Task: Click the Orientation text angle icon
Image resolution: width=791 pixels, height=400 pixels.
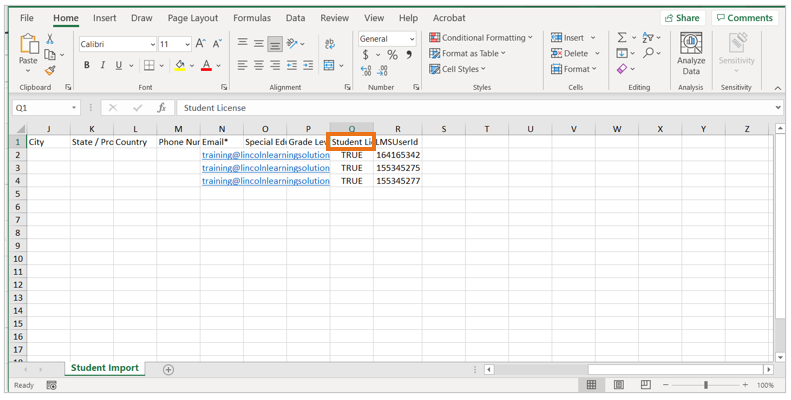Action: 292,43
